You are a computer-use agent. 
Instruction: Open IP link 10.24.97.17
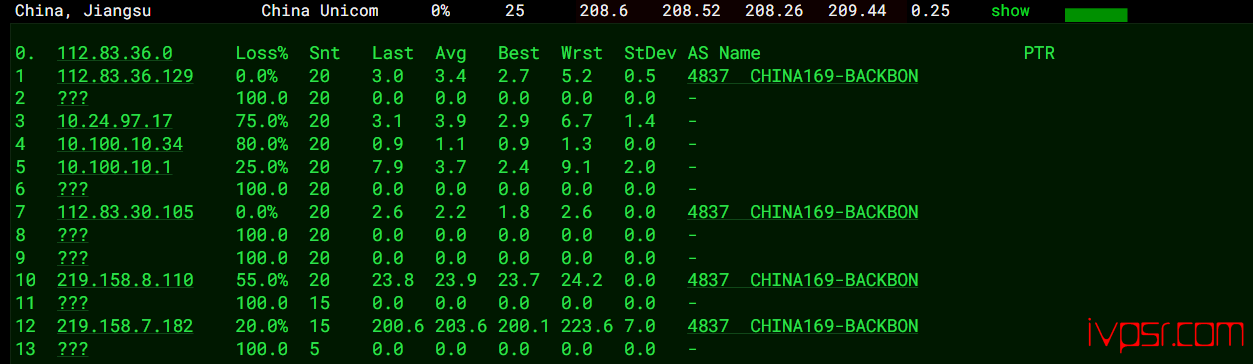pos(115,121)
